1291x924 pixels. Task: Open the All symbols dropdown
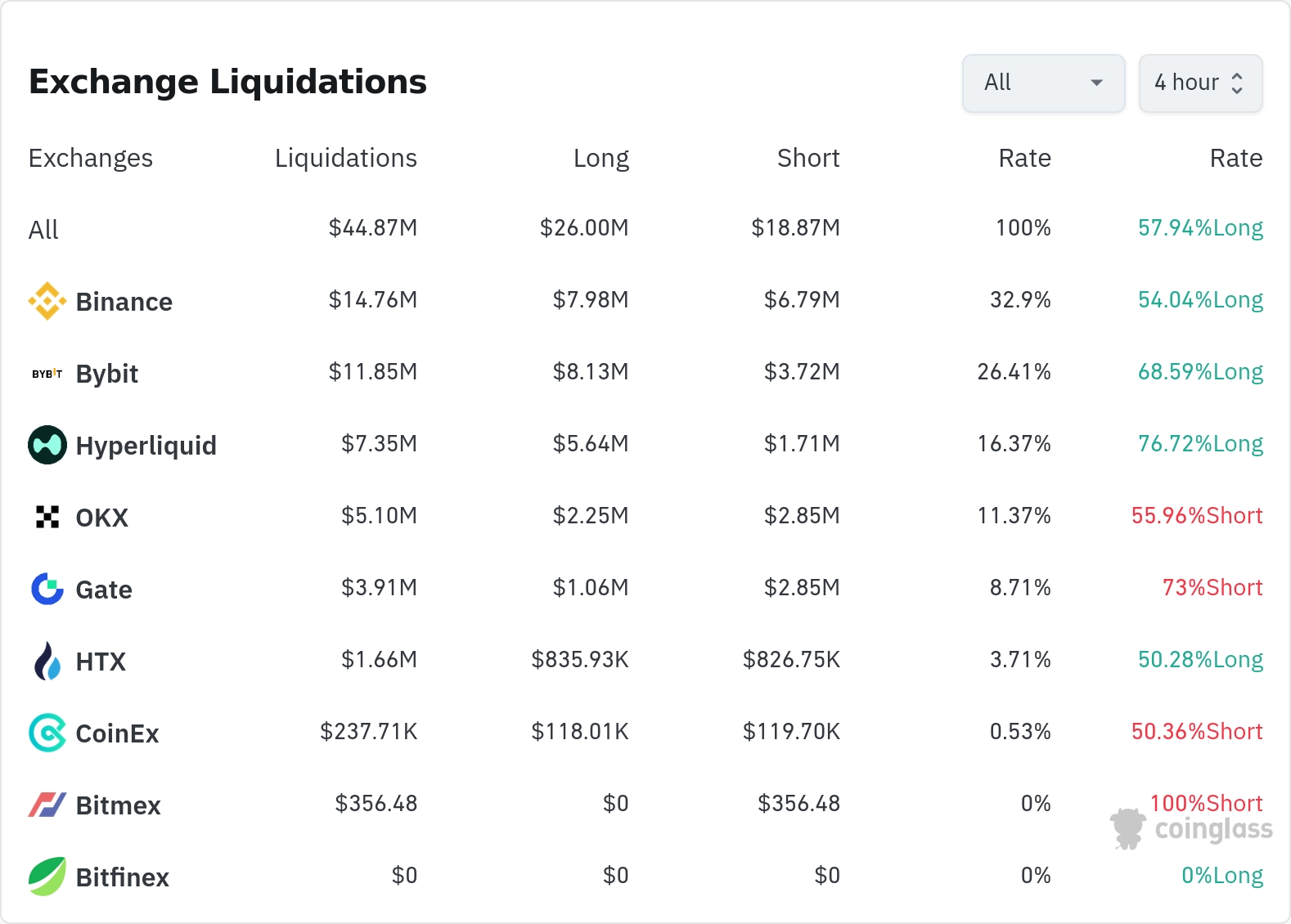(x=1042, y=83)
